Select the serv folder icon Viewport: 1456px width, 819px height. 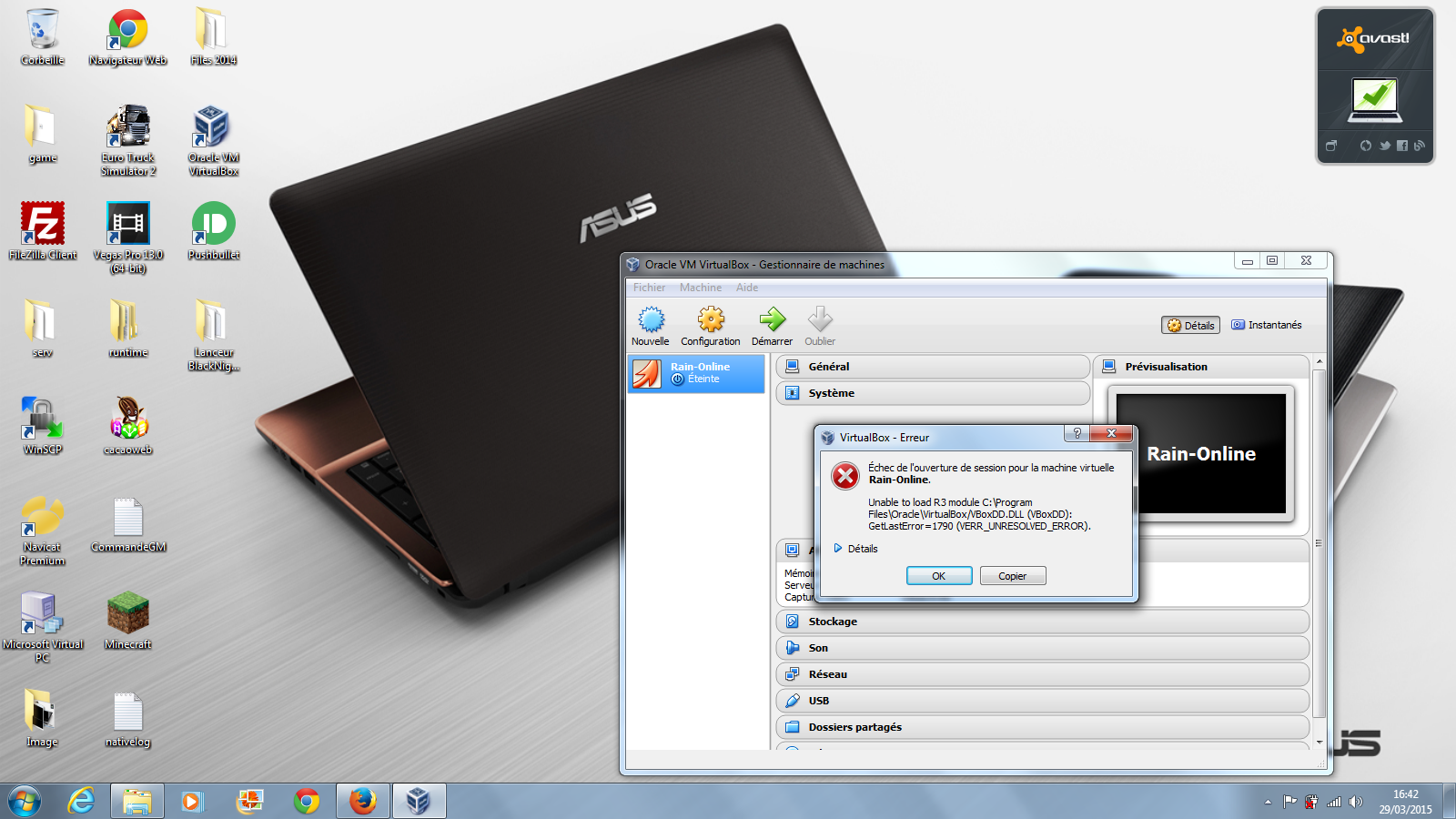(43, 329)
